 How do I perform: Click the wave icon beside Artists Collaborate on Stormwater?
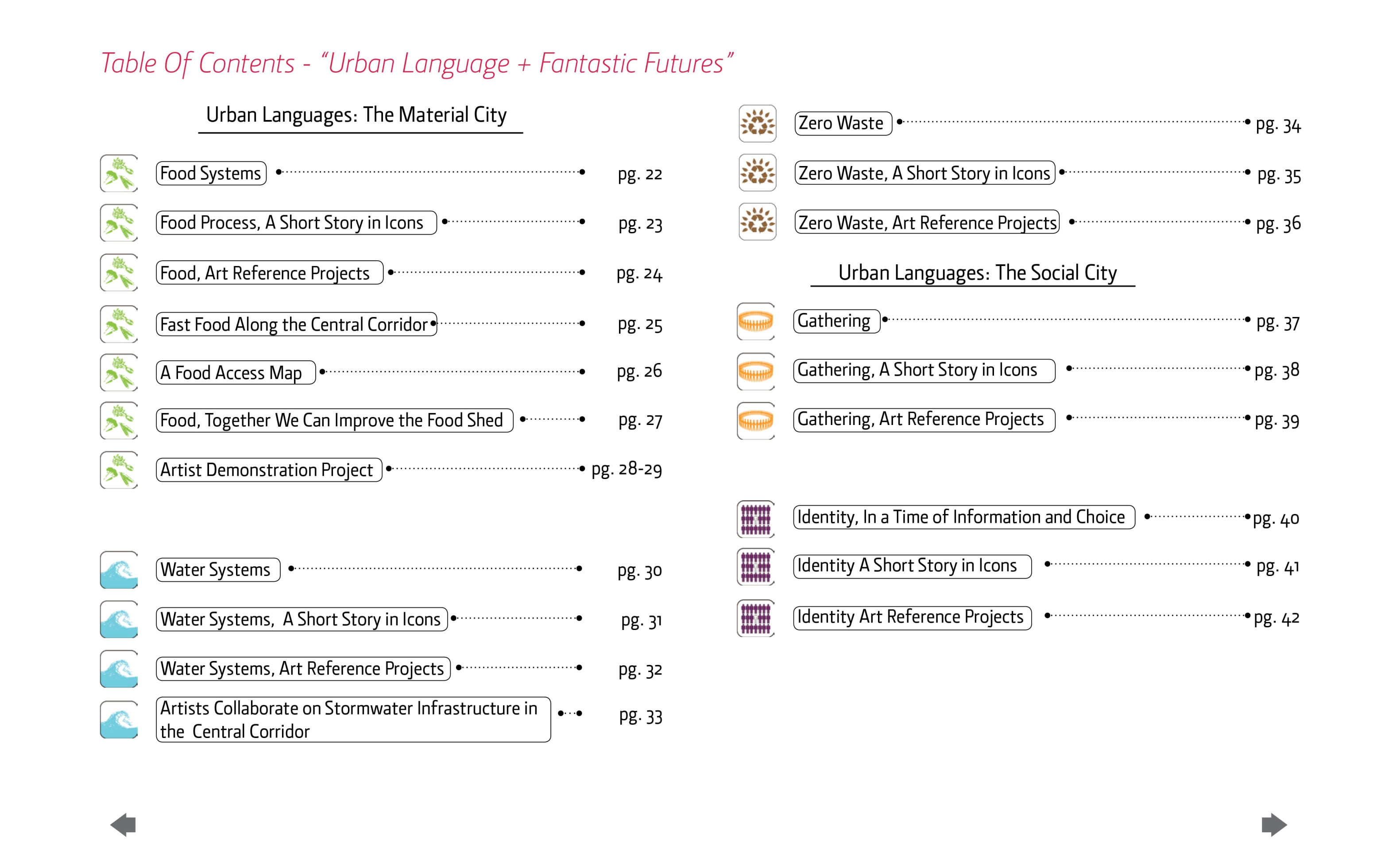pyautogui.click(x=119, y=719)
